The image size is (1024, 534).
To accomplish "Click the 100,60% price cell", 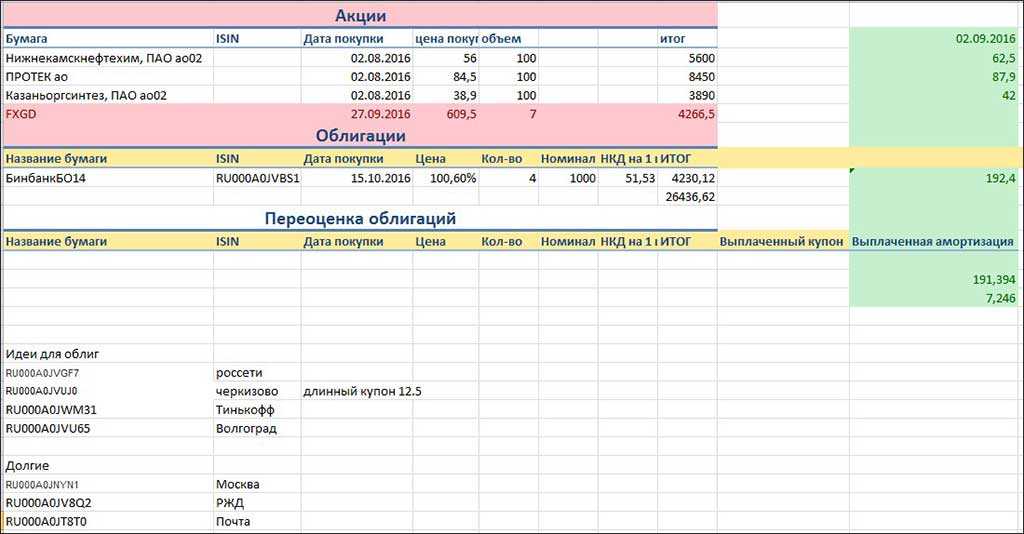I will (446, 178).
